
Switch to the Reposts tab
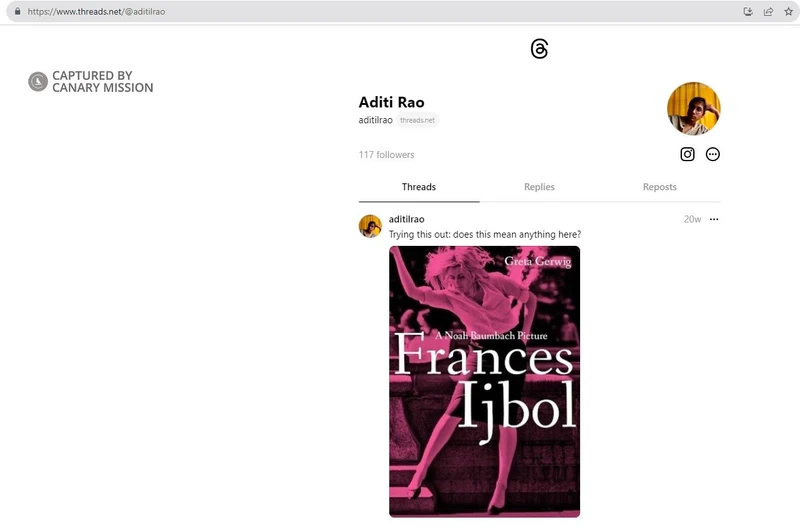click(660, 187)
